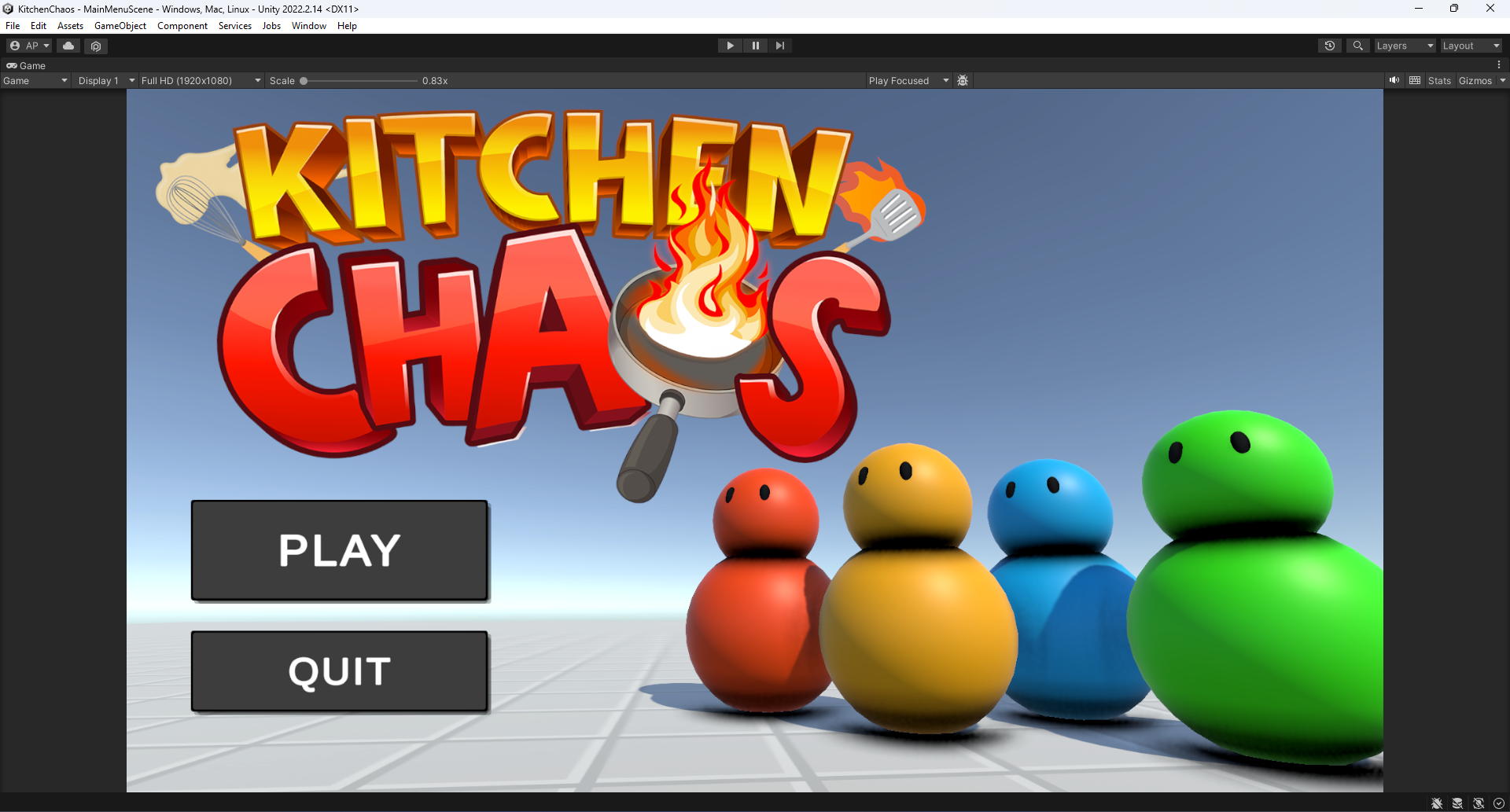Click the activity progress checkmark icon
The height and width of the screenshot is (812, 1510).
pos(1499,803)
